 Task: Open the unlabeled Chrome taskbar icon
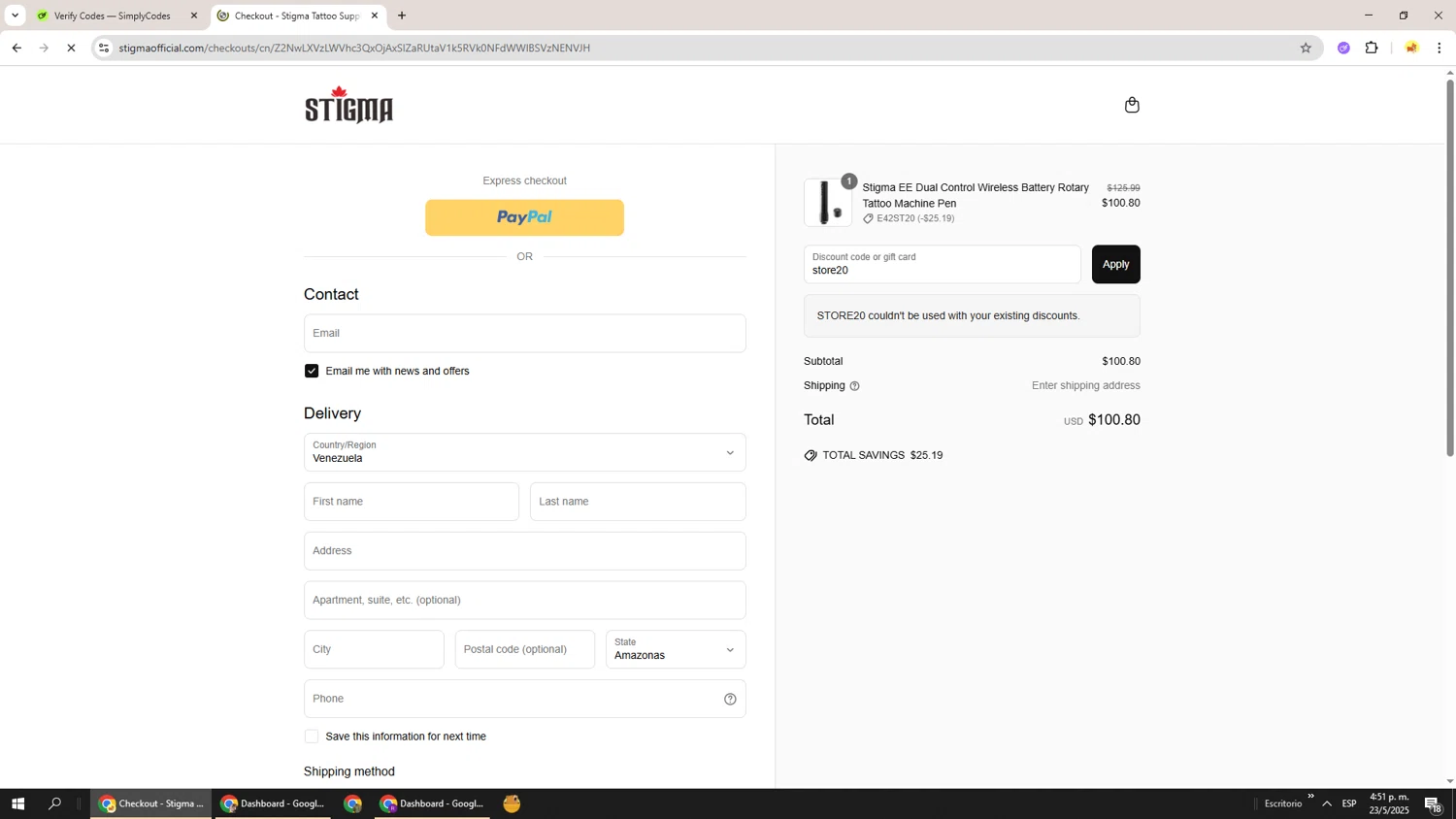click(x=352, y=803)
